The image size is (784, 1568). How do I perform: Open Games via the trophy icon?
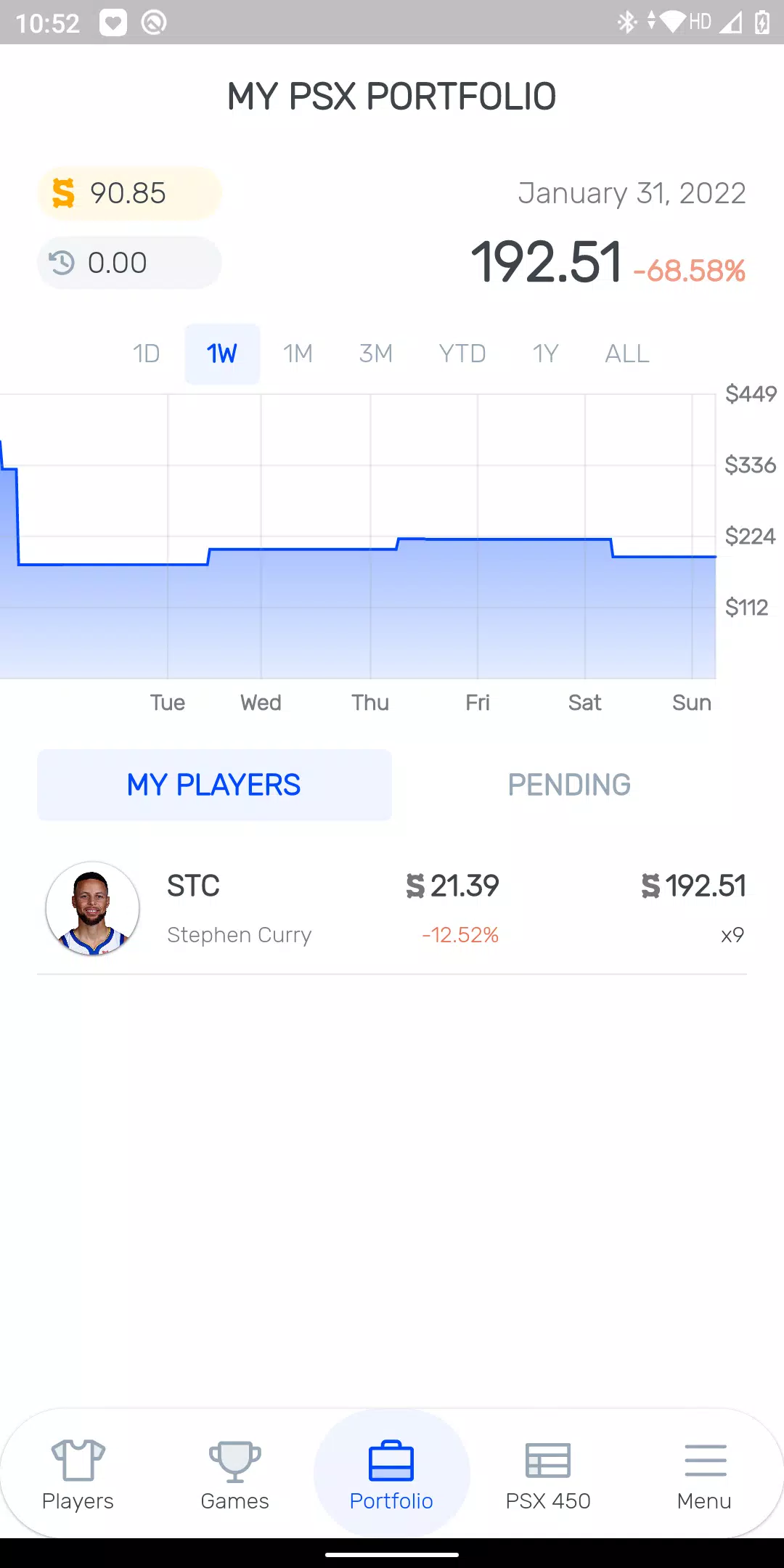click(234, 1461)
